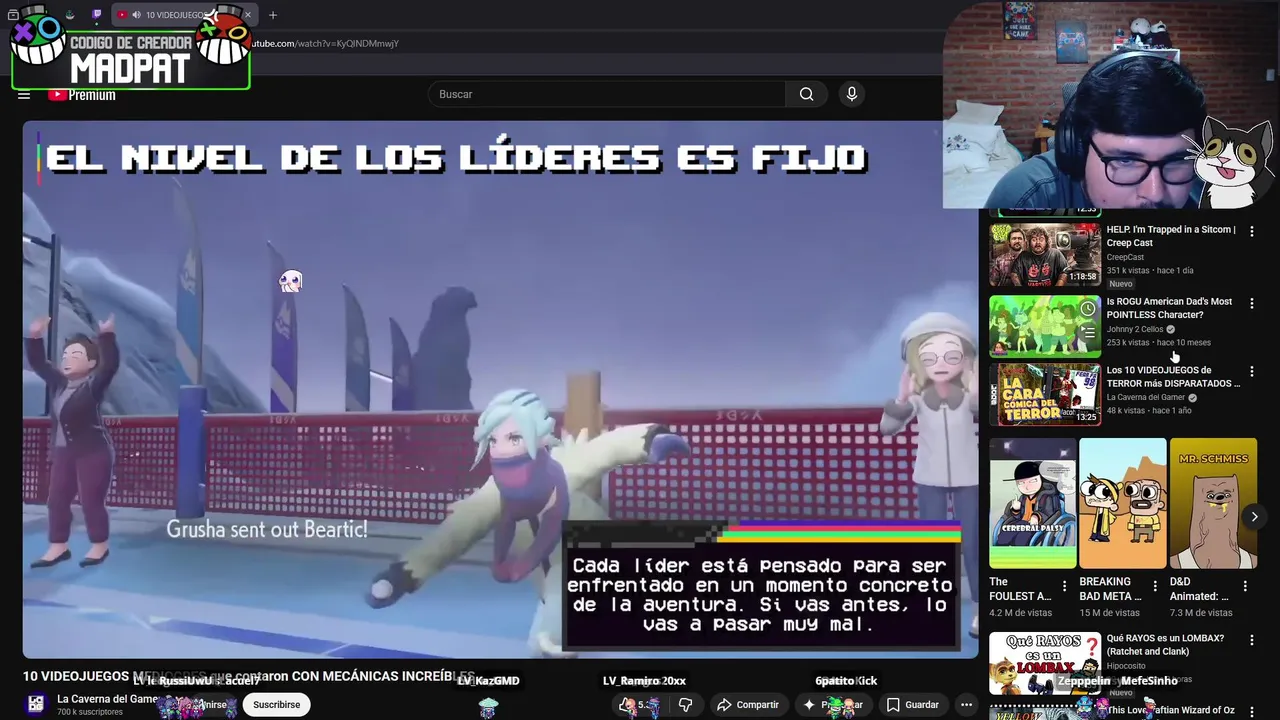Open options menu for CreepCast video
Screen dimensions: 1280x720
coord(1251,232)
